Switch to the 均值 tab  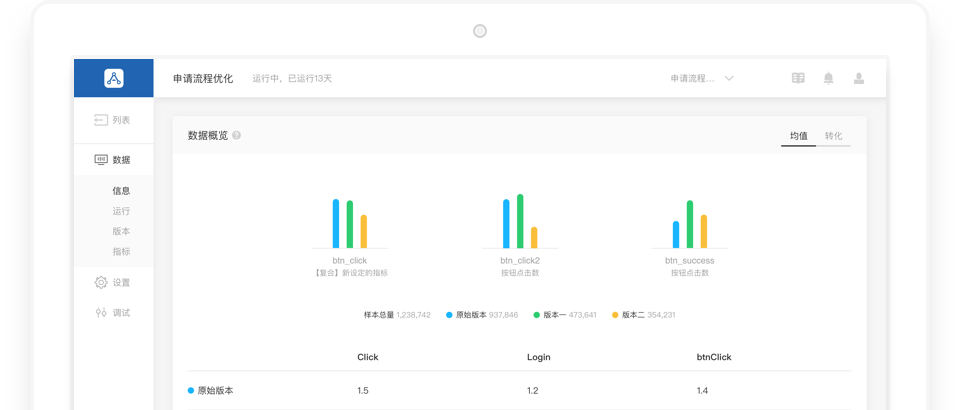click(798, 136)
